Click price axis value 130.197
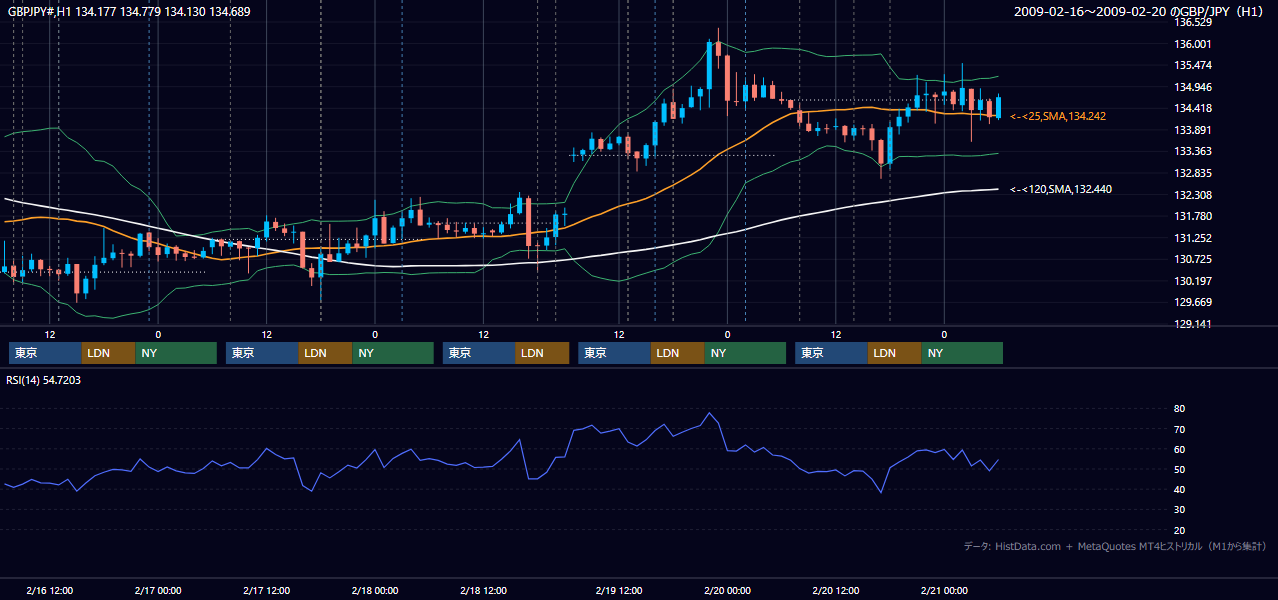The image size is (1278, 600). [1193, 281]
